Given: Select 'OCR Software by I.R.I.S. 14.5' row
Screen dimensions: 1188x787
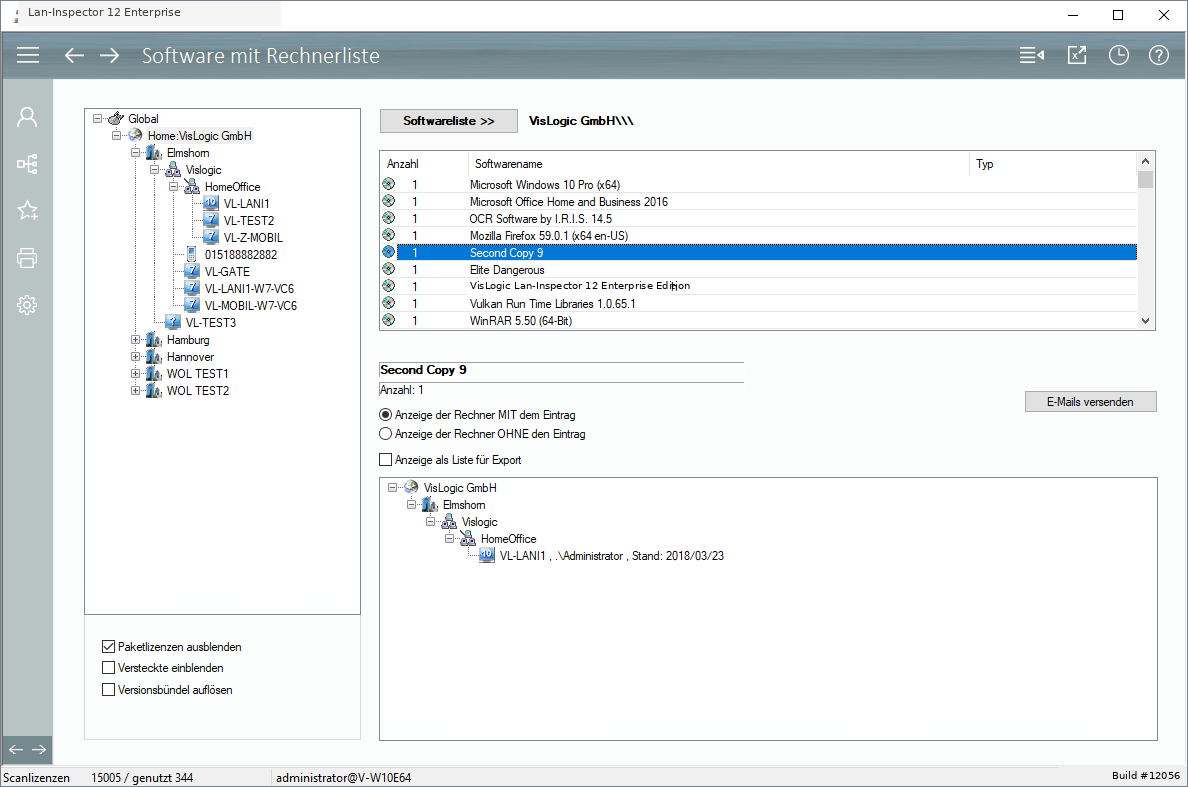Looking at the screenshot, I should point(758,218).
